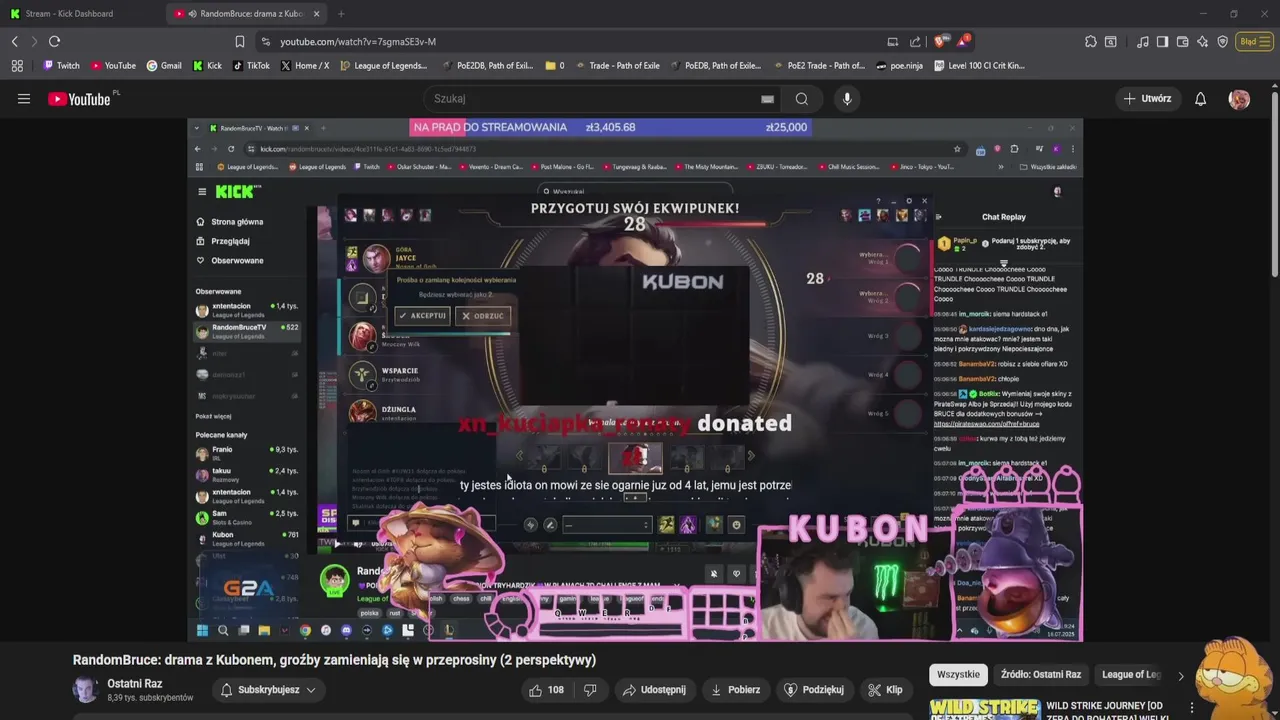Select the League of Legends filter chip
The width and height of the screenshot is (1280, 720).
tap(1131, 675)
